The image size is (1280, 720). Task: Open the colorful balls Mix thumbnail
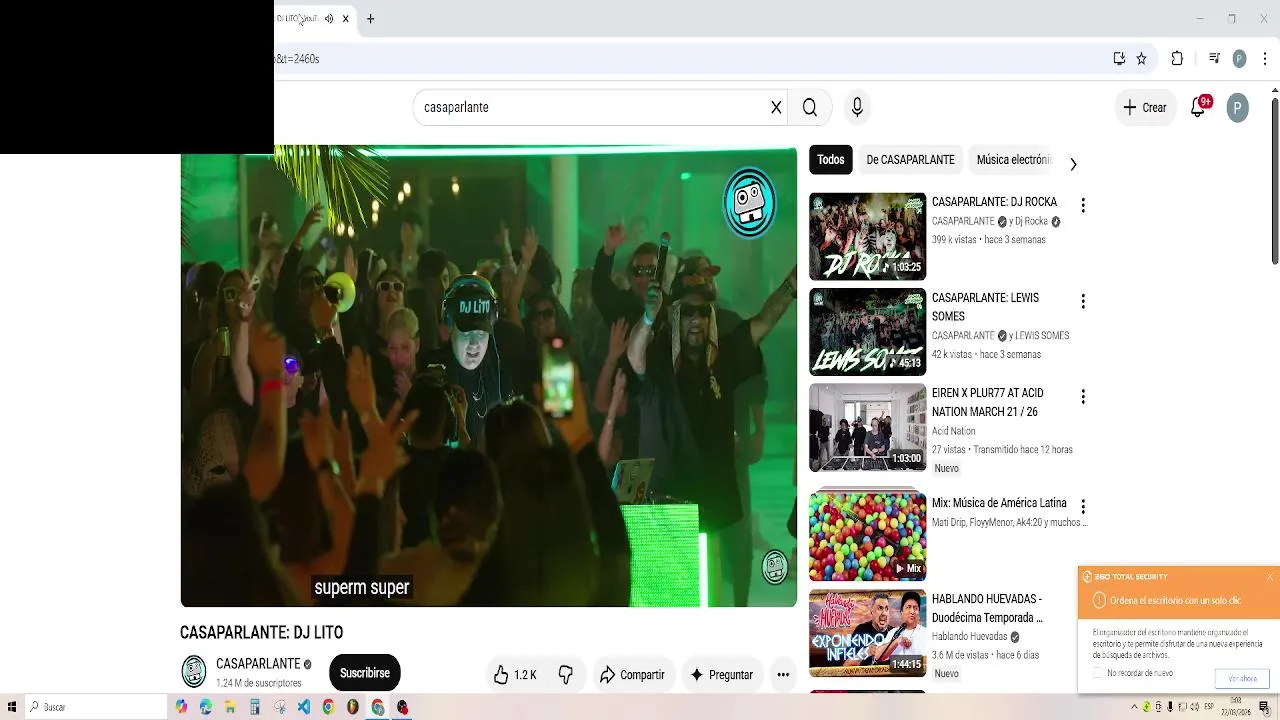click(867, 535)
